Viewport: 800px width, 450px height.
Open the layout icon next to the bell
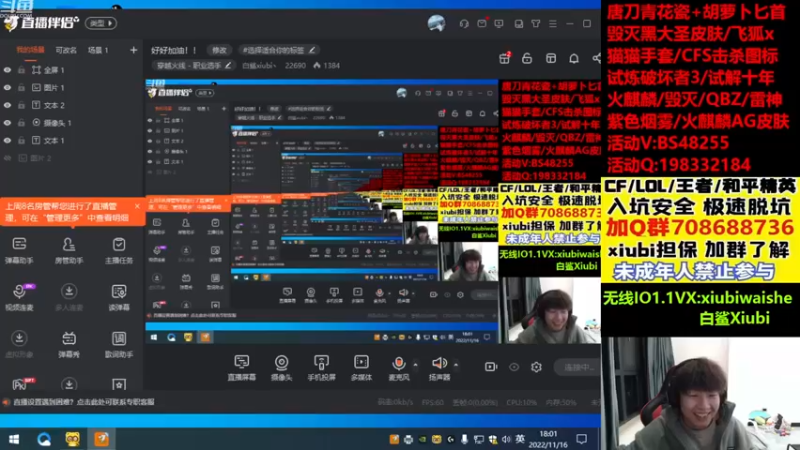pos(551,58)
